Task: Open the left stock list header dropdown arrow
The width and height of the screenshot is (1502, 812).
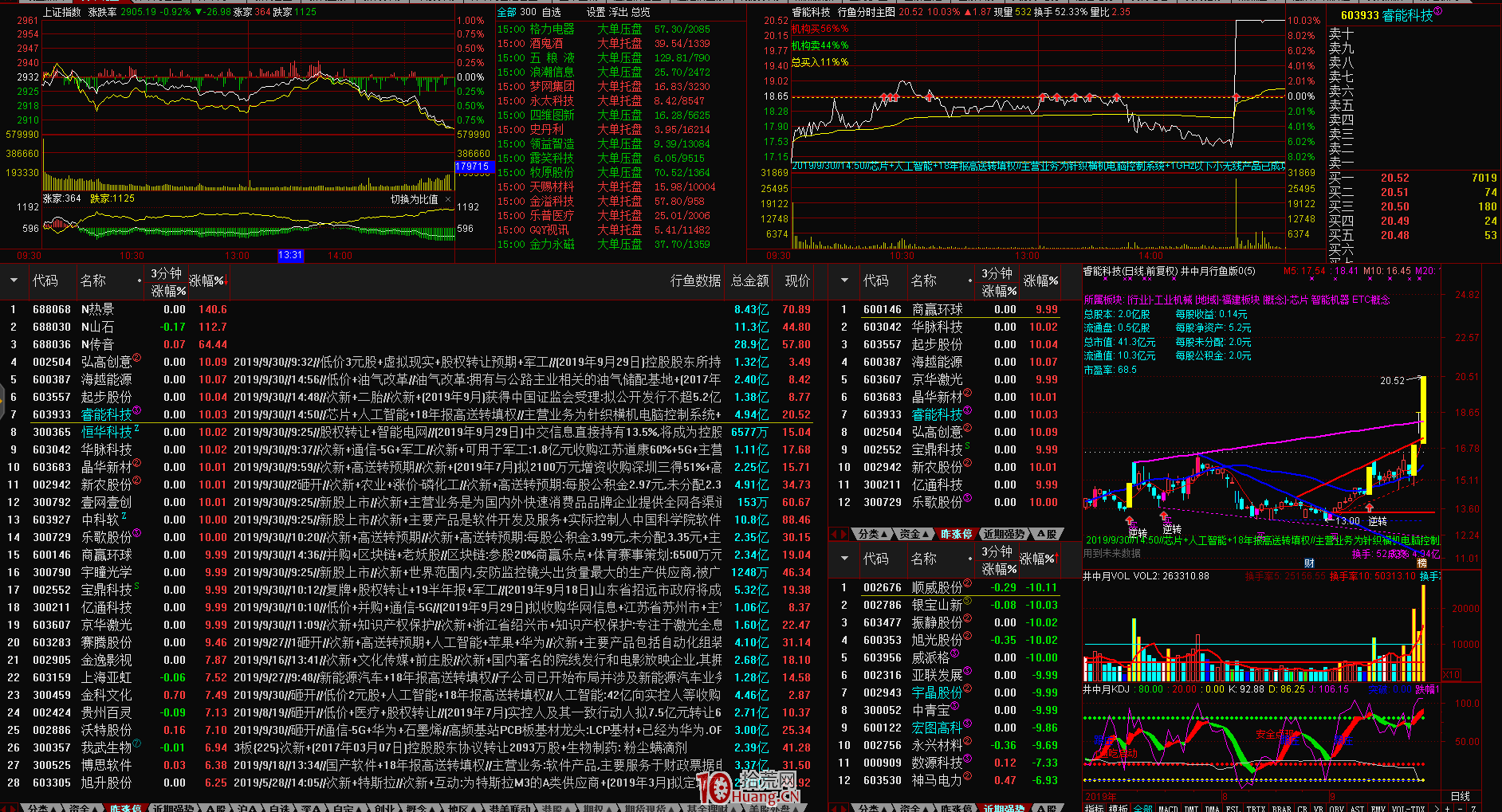Action: click(x=14, y=280)
